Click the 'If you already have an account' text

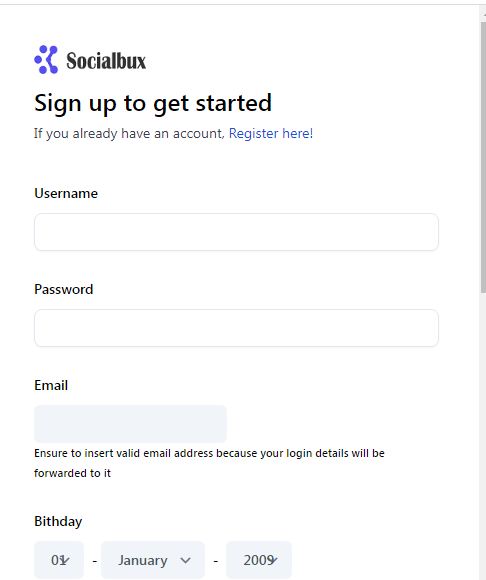click(x=129, y=134)
